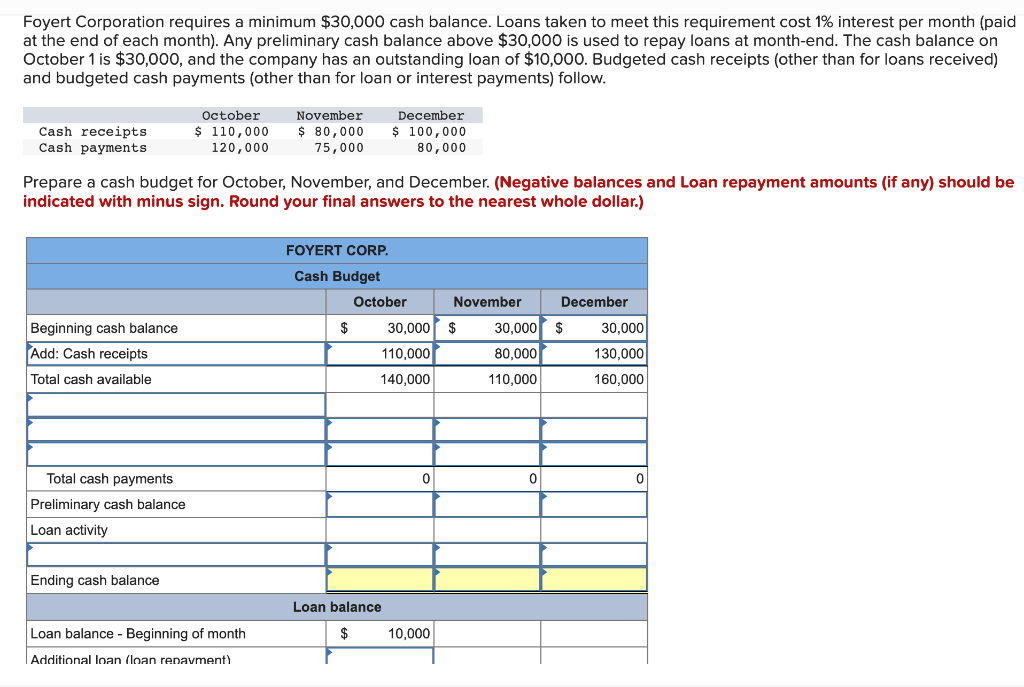Click 'Loan balance - Beginning of month' label
Image resolution: width=1024 pixels, height=687 pixels.
tap(138, 633)
